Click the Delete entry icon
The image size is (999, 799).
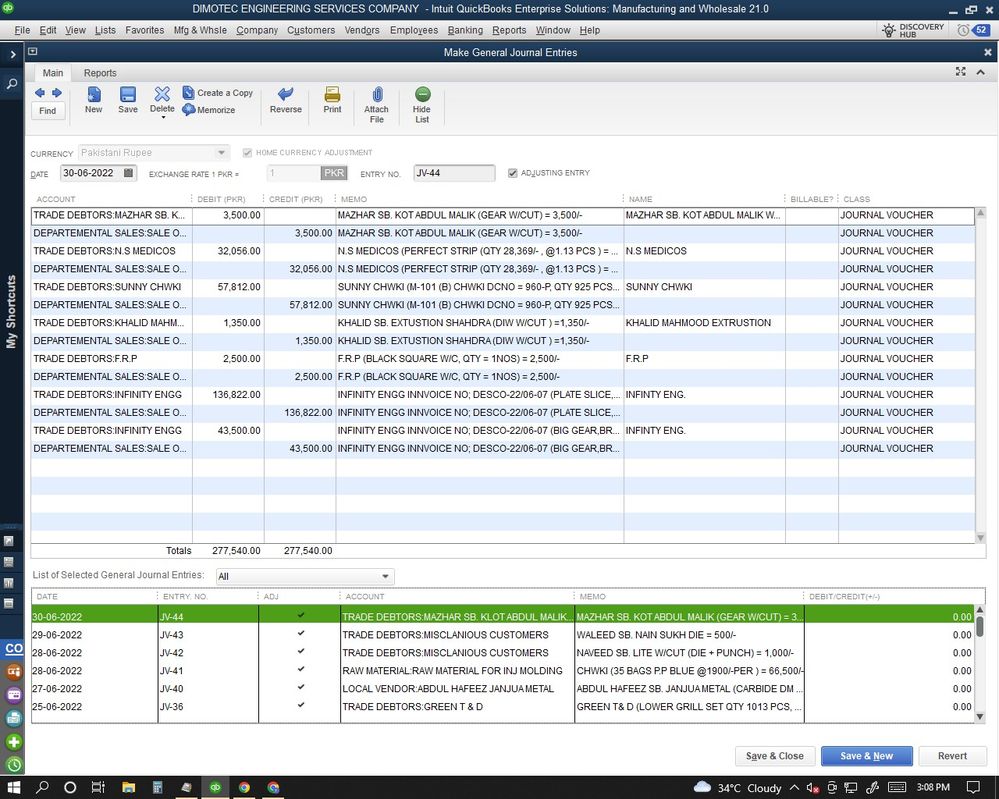point(162,94)
